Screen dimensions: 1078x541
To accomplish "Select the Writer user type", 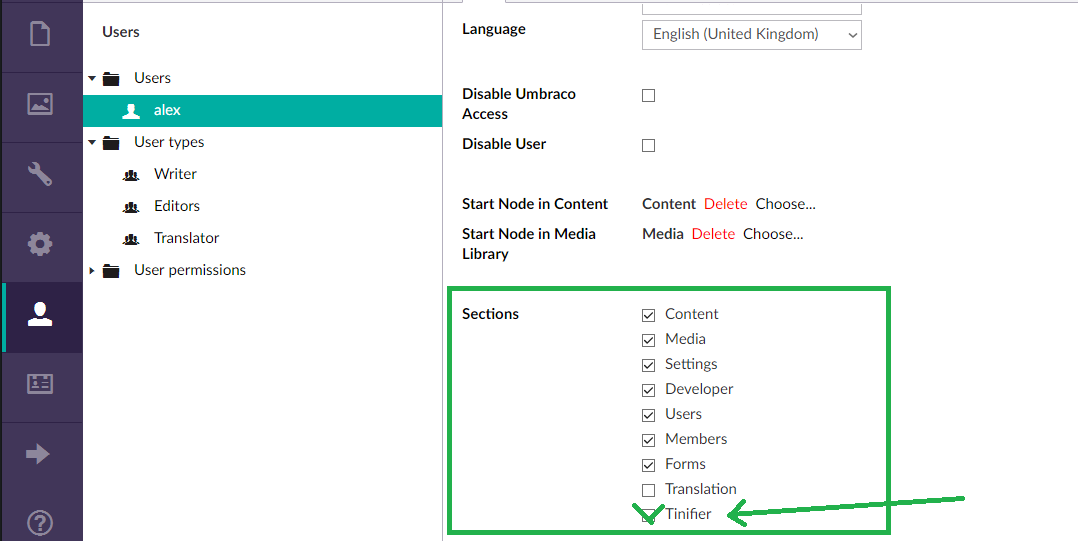I will point(175,174).
